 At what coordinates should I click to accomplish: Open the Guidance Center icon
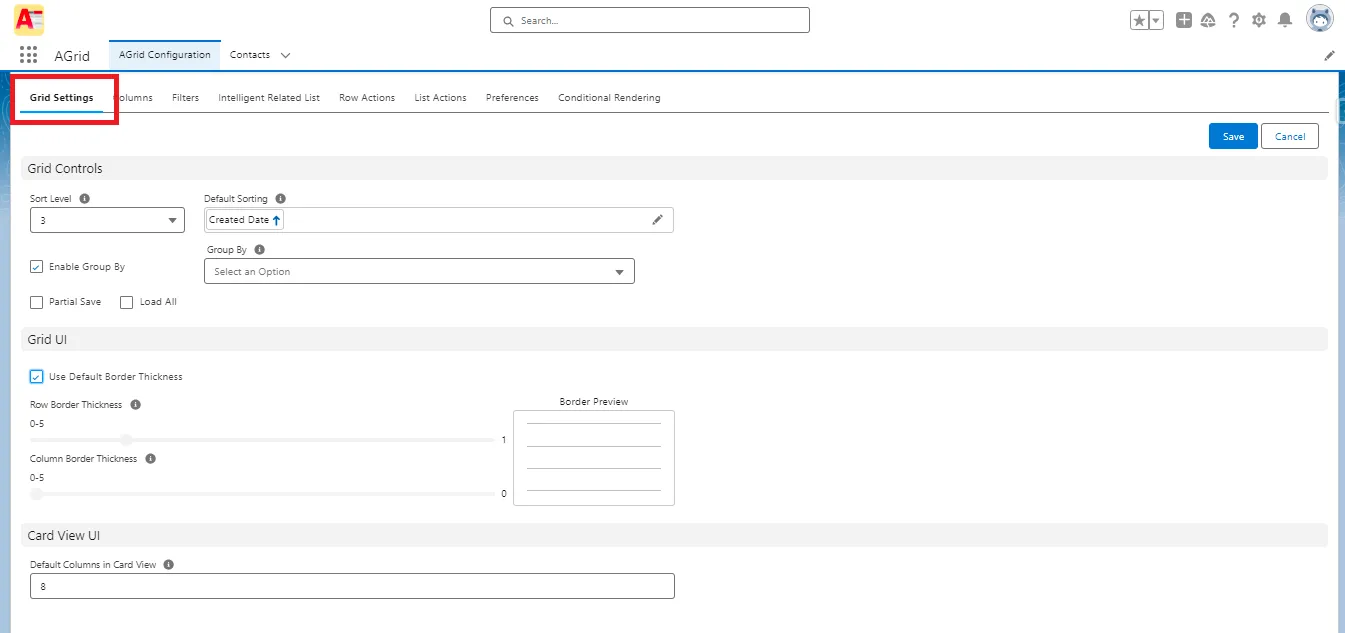tap(1208, 19)
